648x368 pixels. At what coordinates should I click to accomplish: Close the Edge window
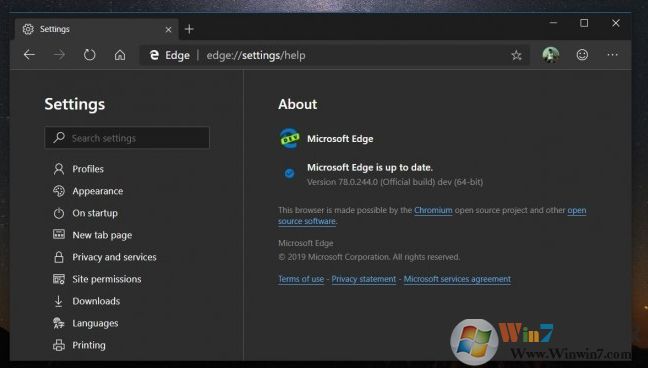pyautogui.click(x=616, y=23)
